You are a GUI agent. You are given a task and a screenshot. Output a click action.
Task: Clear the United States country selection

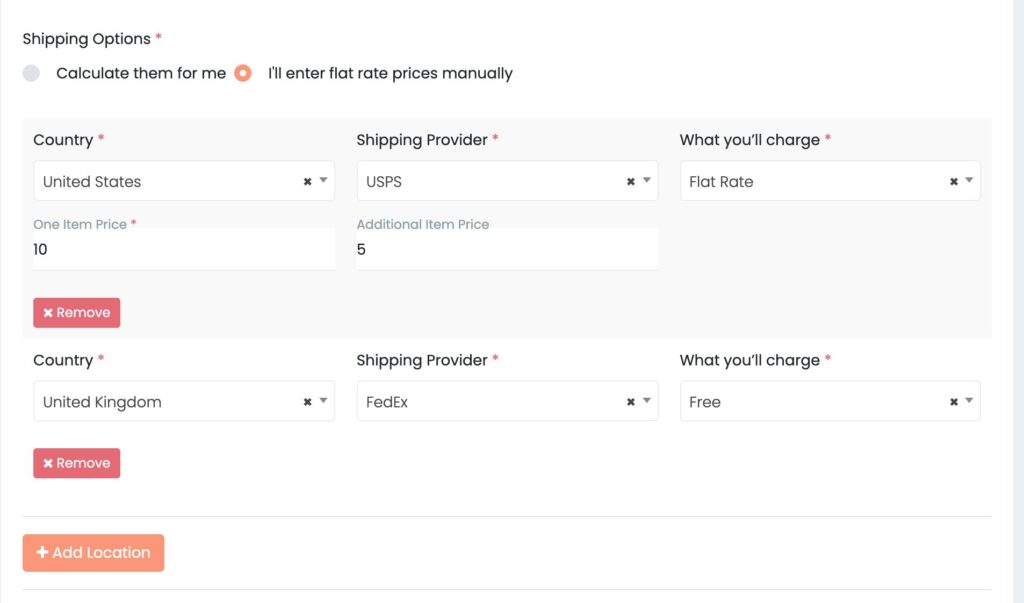(x=308, y=181)
